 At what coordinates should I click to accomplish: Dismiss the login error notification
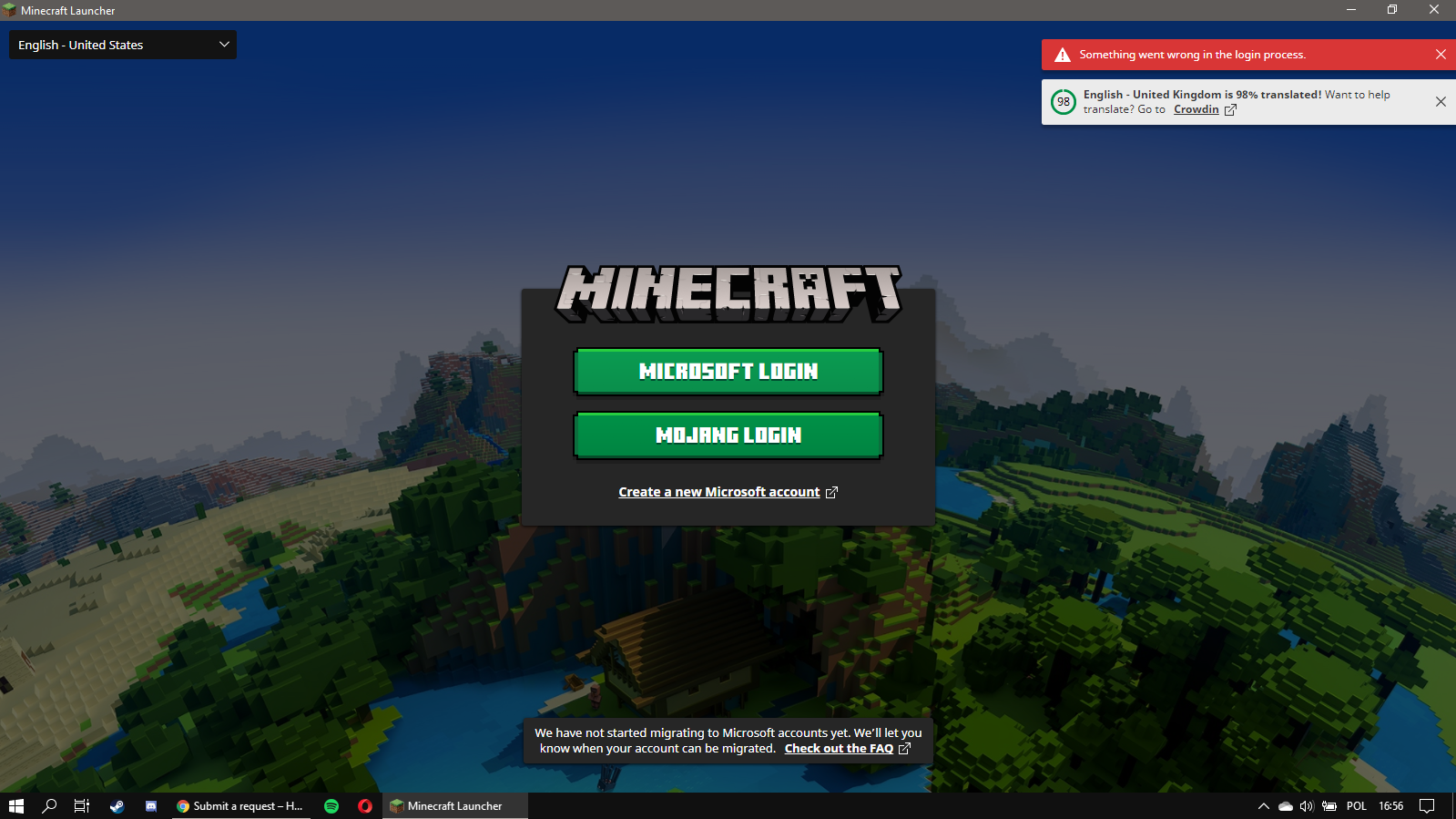click(1441, 55)
